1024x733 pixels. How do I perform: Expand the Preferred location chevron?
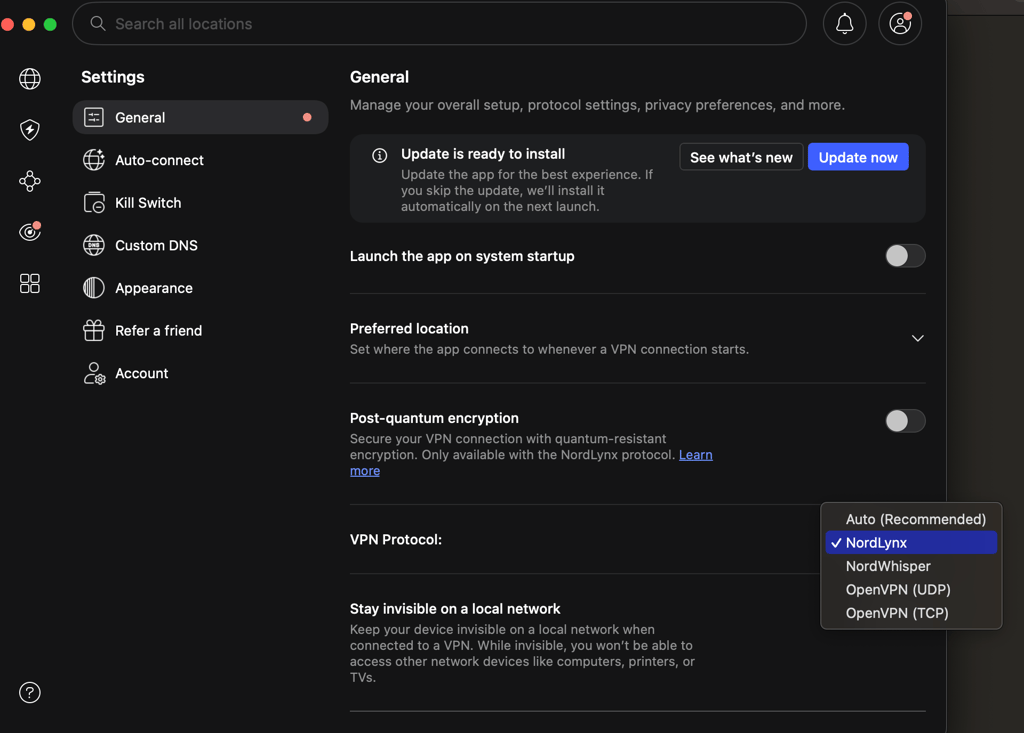tap(918, 338)
